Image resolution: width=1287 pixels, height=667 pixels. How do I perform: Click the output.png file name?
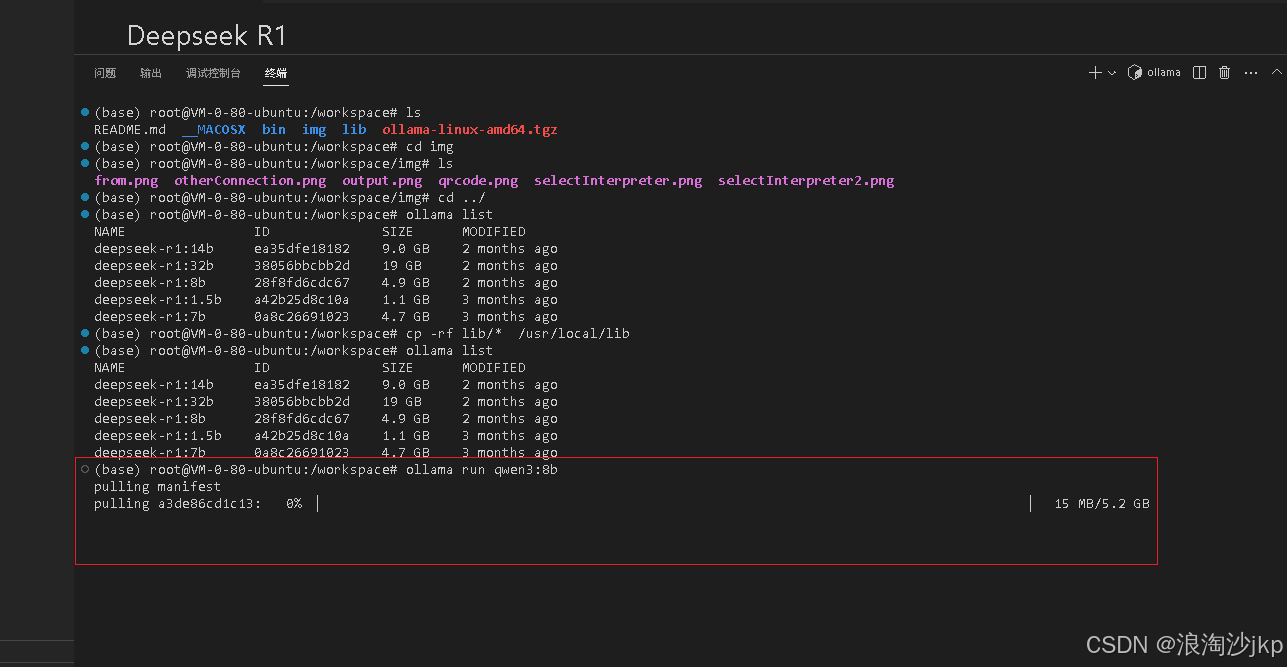382,180
